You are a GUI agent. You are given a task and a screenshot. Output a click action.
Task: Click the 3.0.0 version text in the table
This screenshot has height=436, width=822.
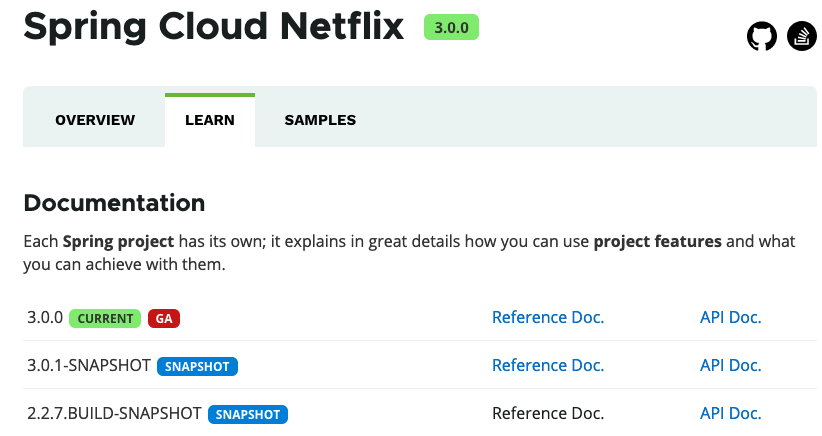coord(45,318)
